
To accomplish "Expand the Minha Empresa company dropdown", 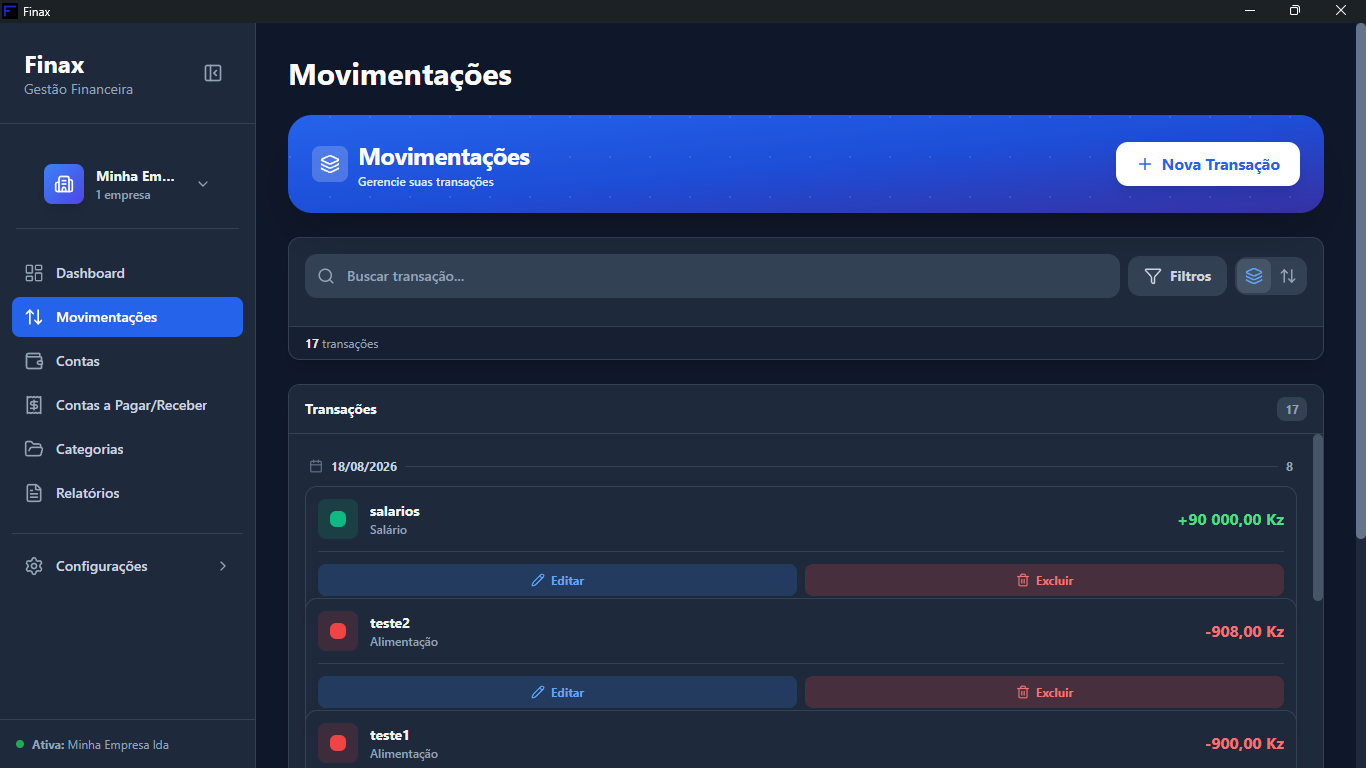I will [203, 184].
